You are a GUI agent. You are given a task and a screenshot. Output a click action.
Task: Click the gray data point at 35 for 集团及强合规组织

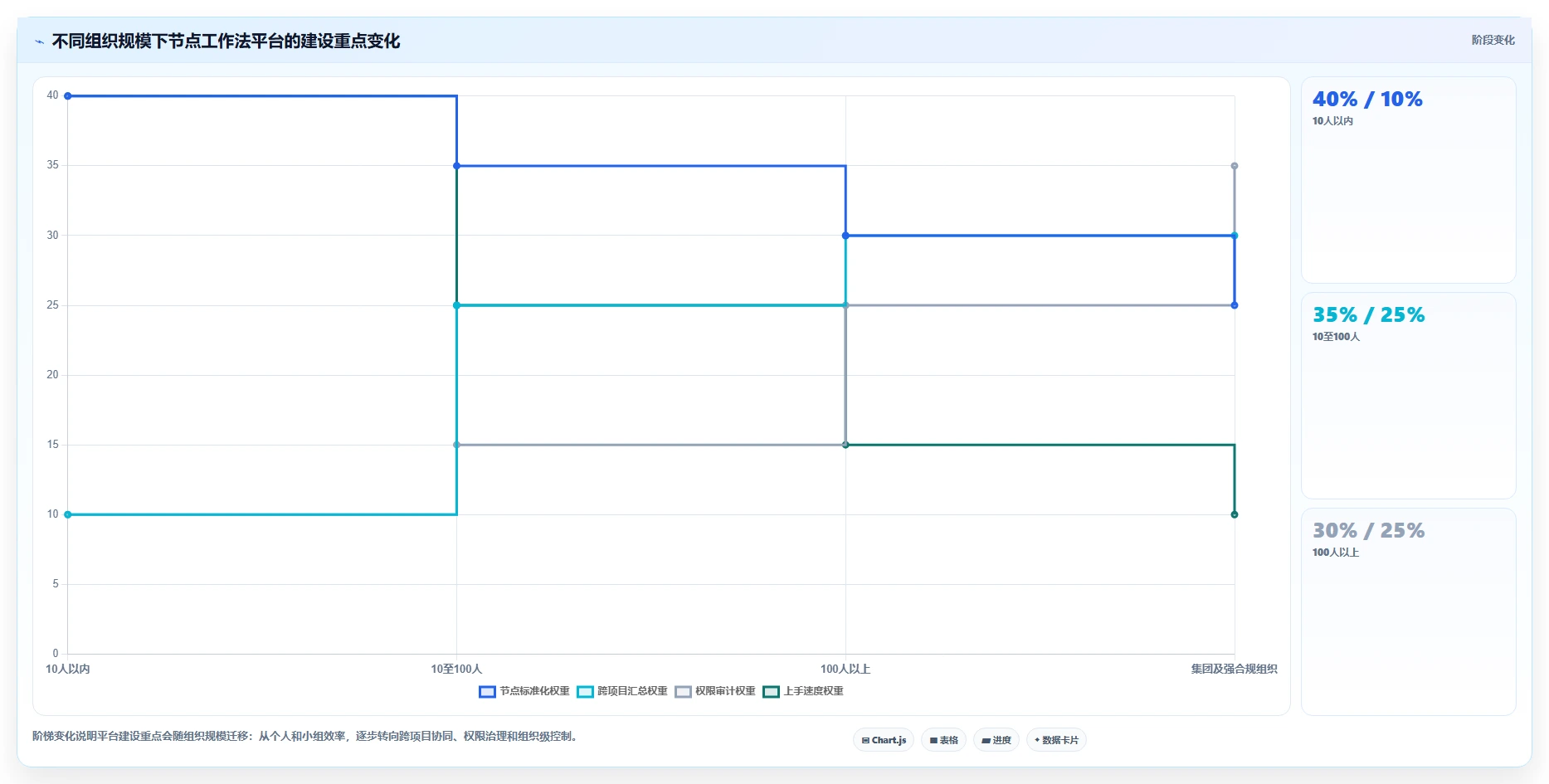click(1235, 166)
